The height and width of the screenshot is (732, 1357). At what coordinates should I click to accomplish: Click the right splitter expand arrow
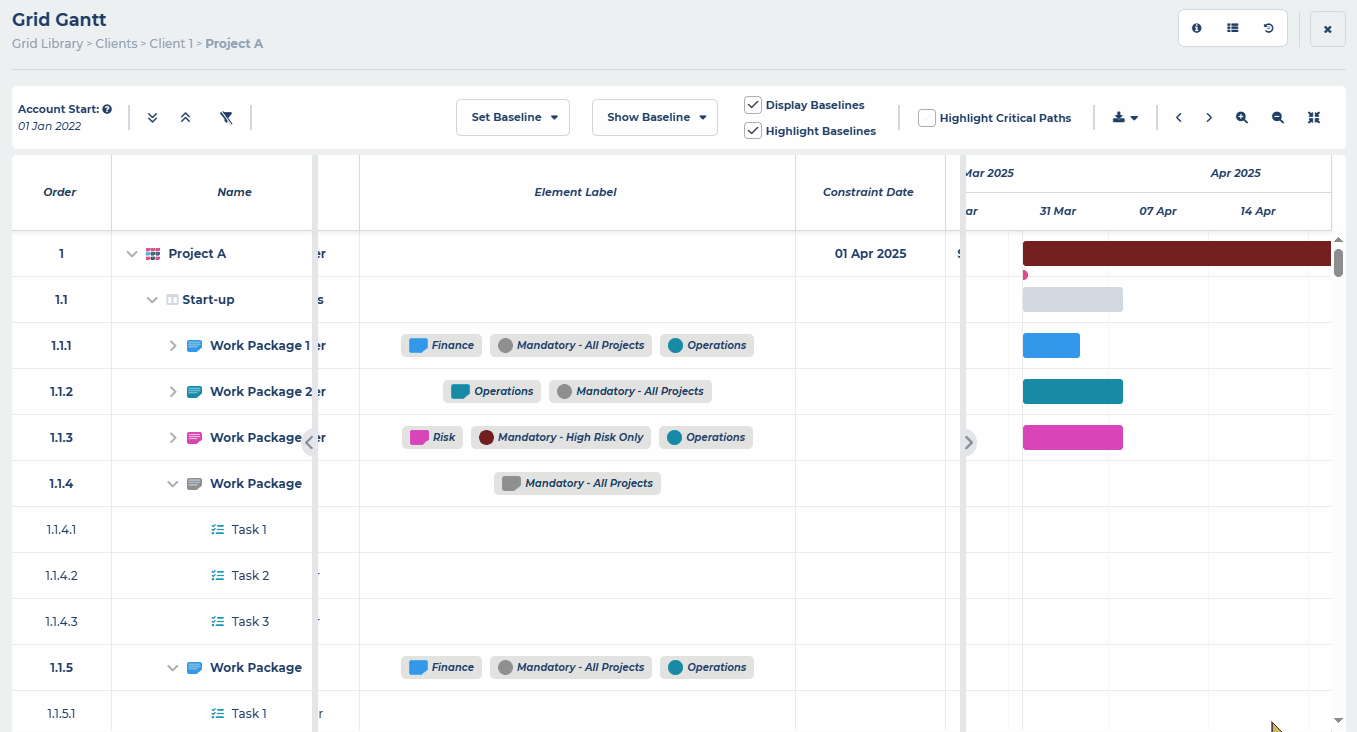click(968, 443)
